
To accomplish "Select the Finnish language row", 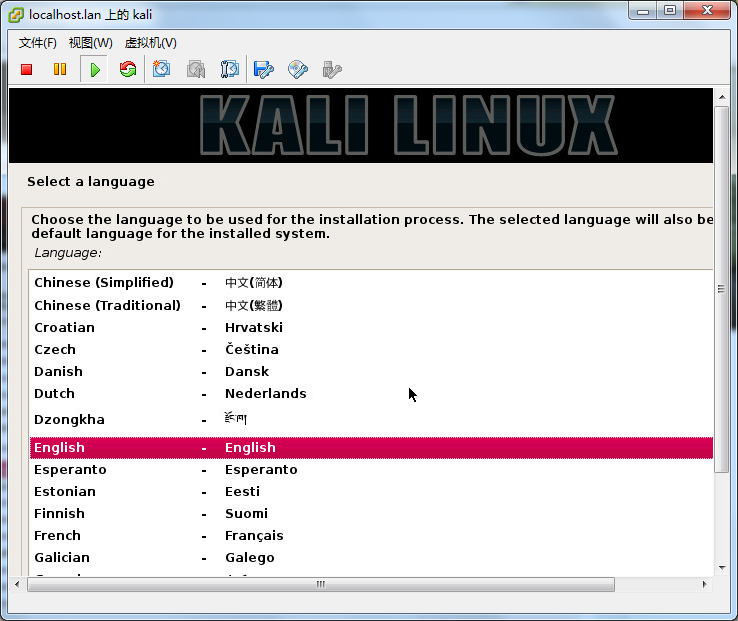I will [x=371, y=514].
